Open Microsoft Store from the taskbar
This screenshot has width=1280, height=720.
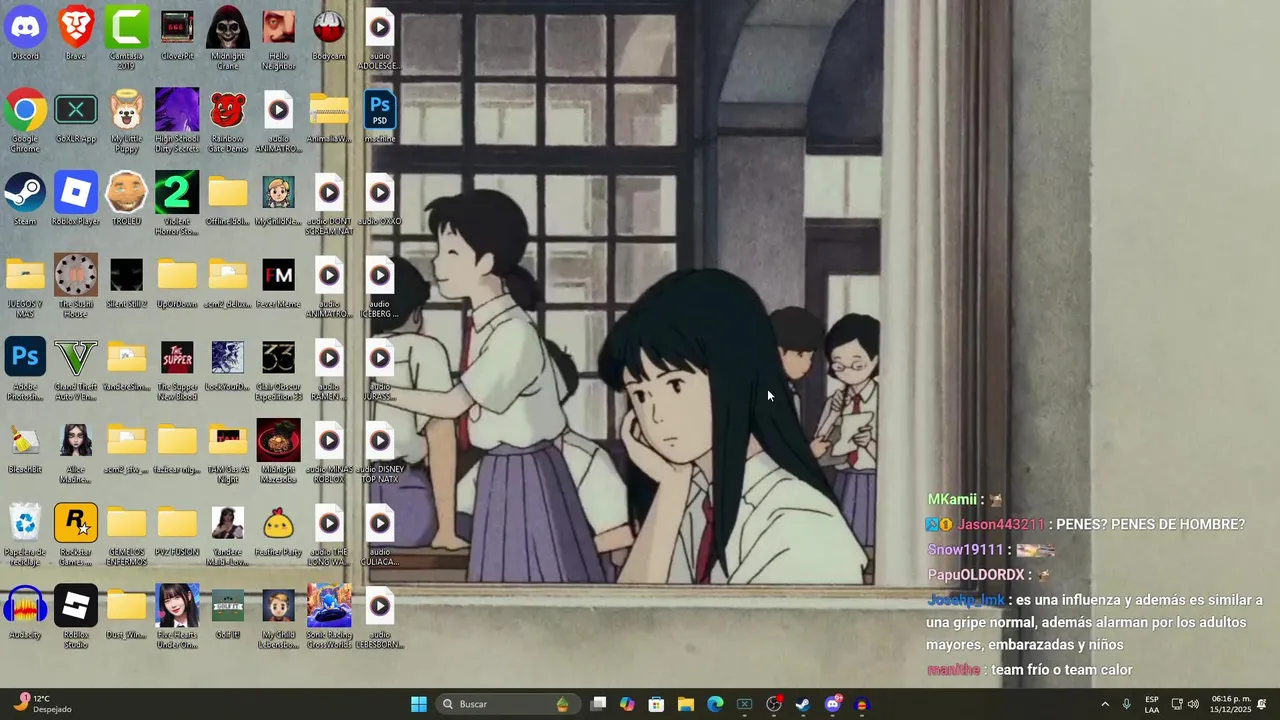[x=656, y=704]
